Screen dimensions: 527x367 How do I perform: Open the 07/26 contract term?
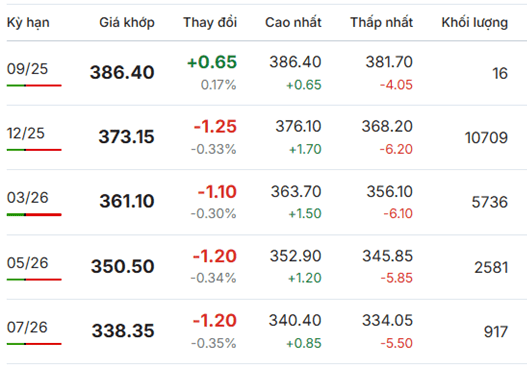coord(27,327)
